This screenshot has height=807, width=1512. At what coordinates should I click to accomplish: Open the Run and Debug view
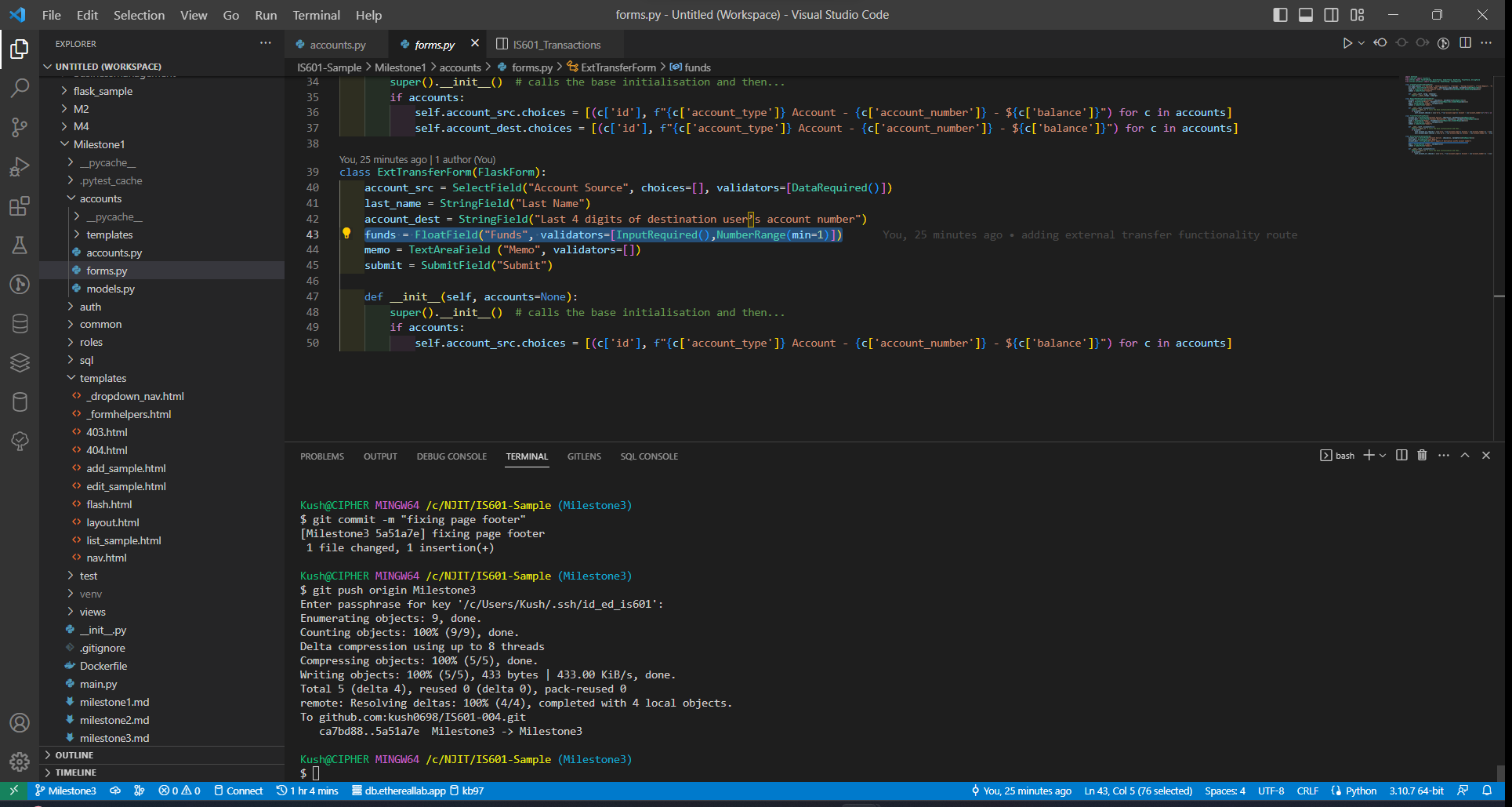(20, 166)
